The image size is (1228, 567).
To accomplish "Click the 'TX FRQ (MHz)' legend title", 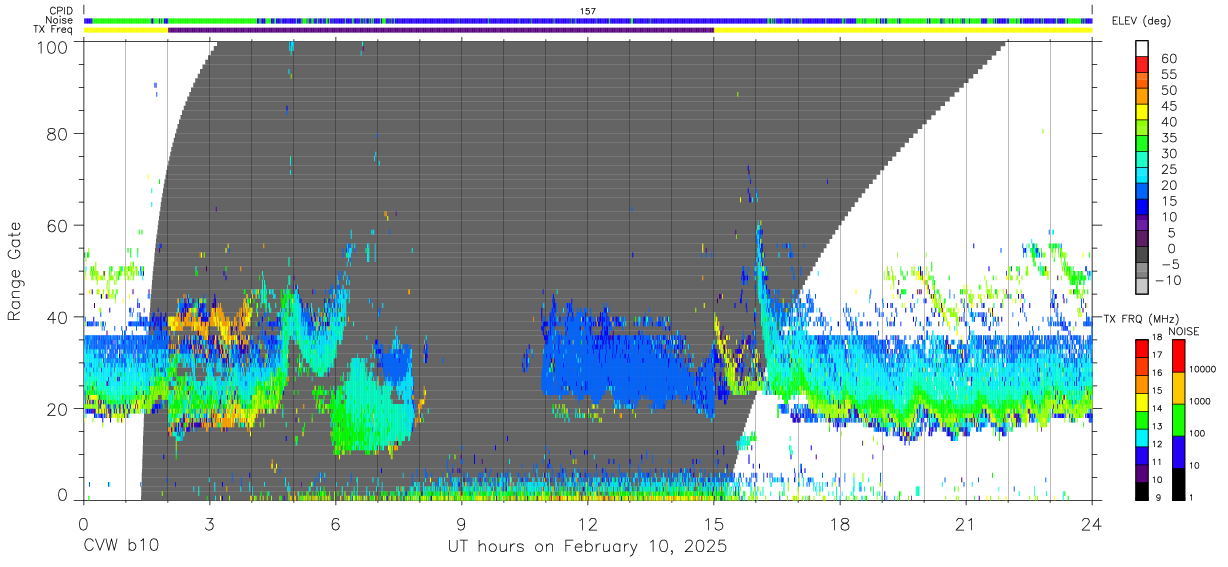I will [1140, 319].
